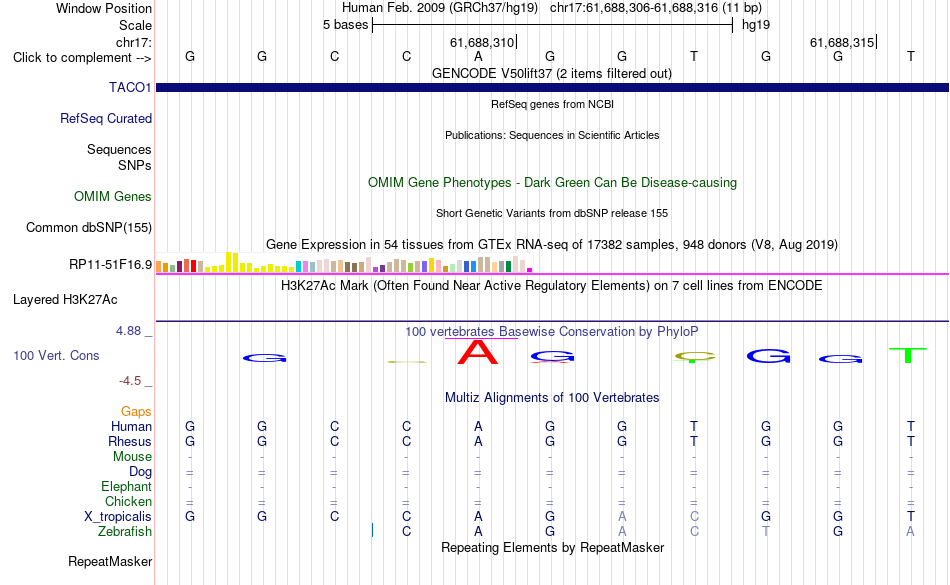Select the RP11-51F16.9 expression label
The width and height of the screenshot is (950, 585).
pos(110,265)
